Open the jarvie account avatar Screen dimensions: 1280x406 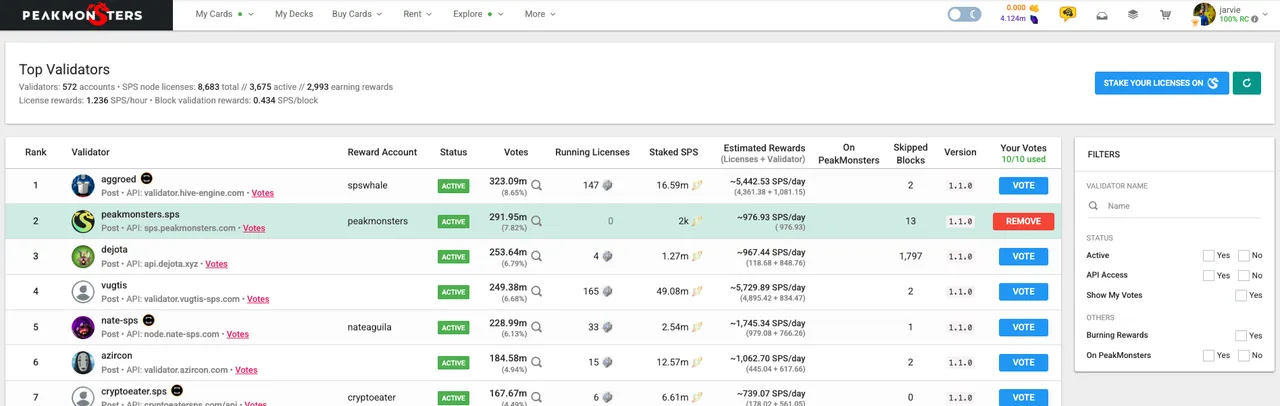click(x=1204, y=14)
